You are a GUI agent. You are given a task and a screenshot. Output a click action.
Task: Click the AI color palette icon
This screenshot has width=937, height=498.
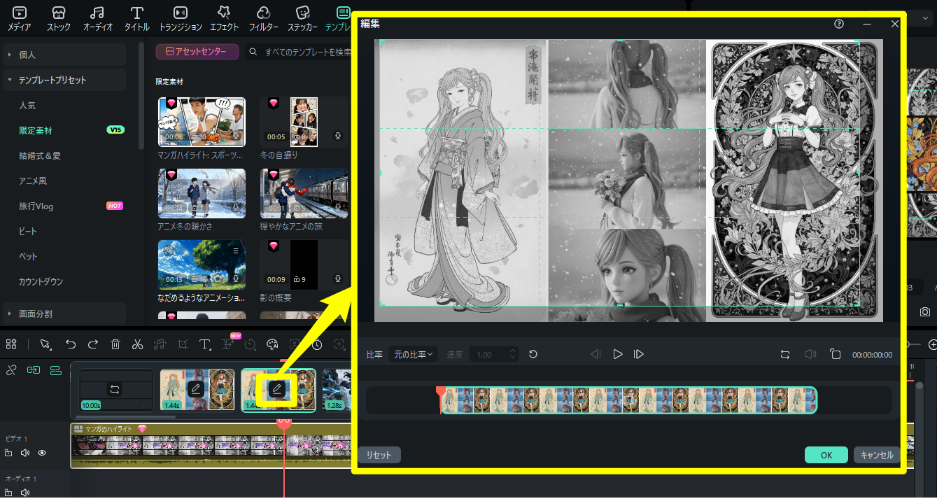pos(272,344)
